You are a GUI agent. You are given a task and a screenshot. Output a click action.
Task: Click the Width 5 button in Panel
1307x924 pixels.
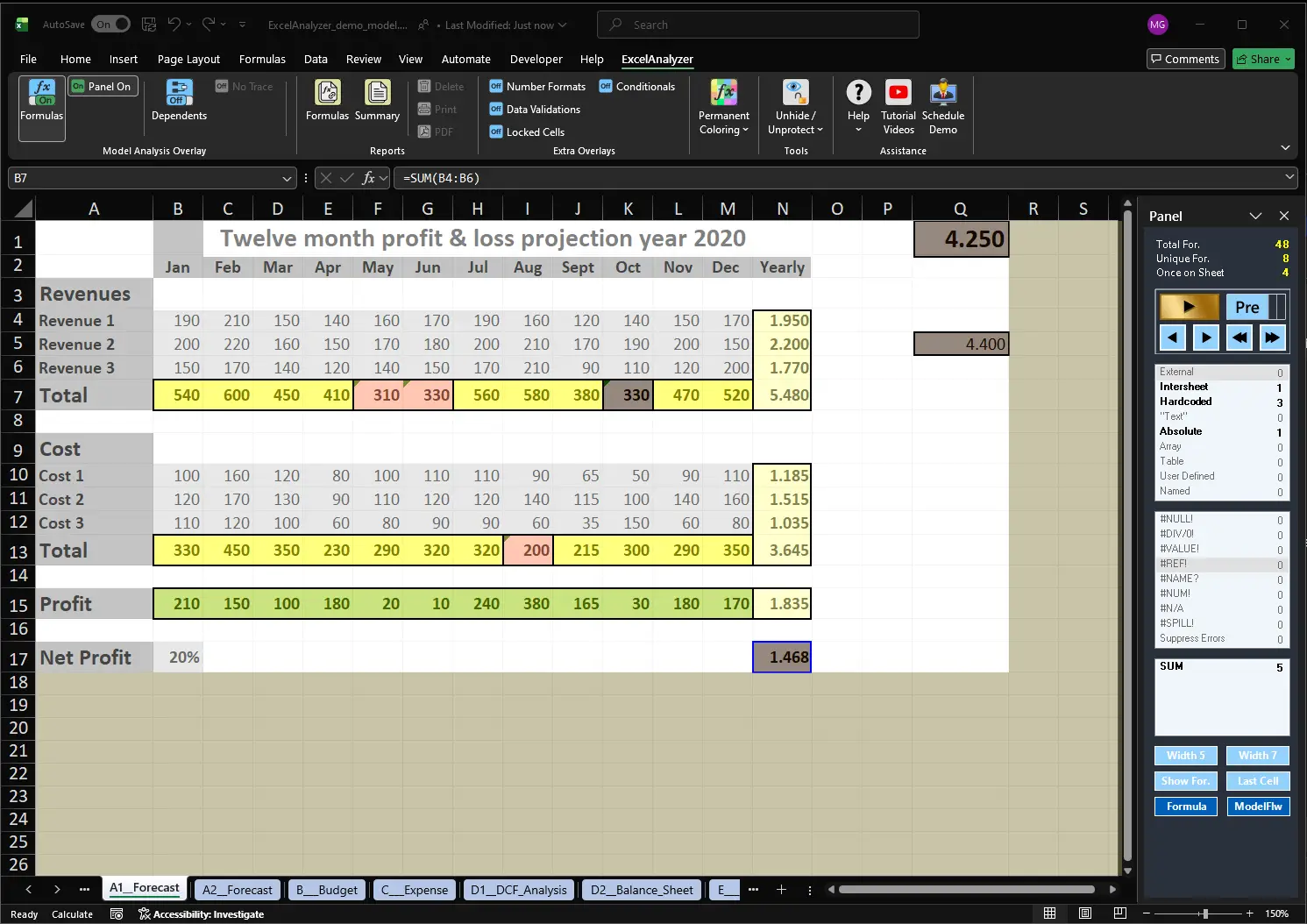coord(1185,756)
